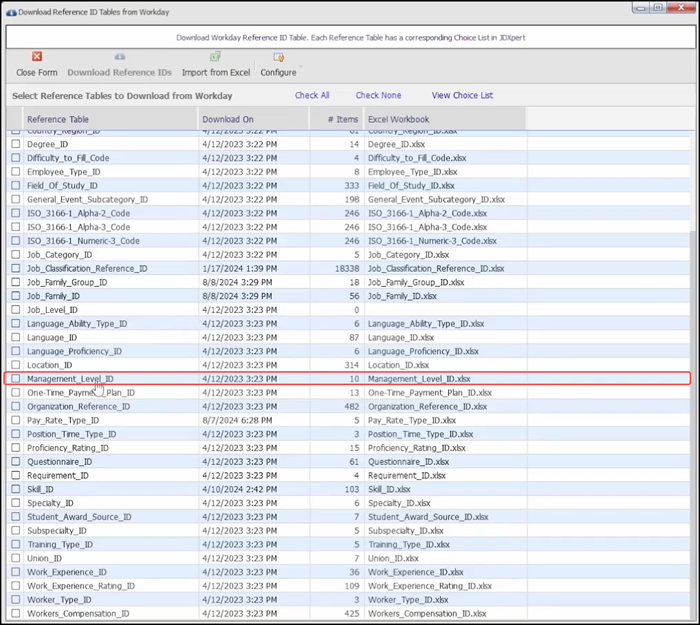Screen dimensions: 700x625
Task: Click the Import from Excel icon
Action: (x=216, y=58)
